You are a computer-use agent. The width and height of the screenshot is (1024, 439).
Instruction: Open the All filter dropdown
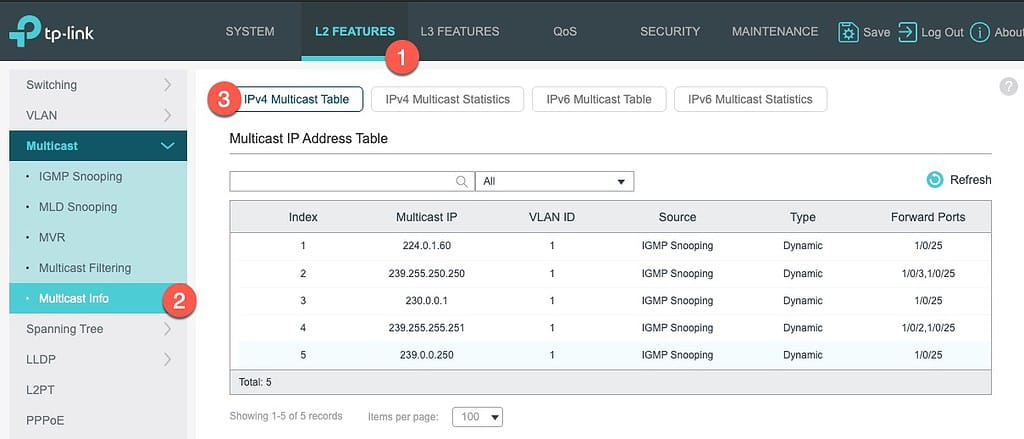coord(554,182)
